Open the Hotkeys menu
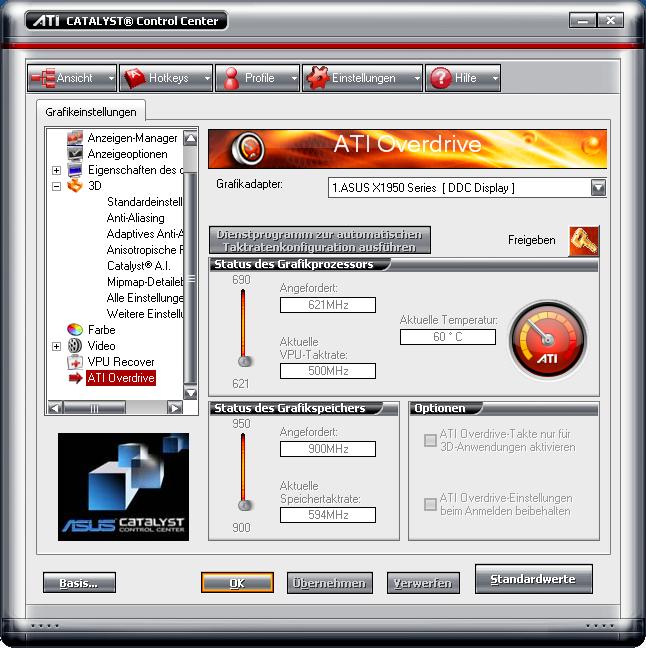Viewport: 646px width, 648px height. [166, 78]
